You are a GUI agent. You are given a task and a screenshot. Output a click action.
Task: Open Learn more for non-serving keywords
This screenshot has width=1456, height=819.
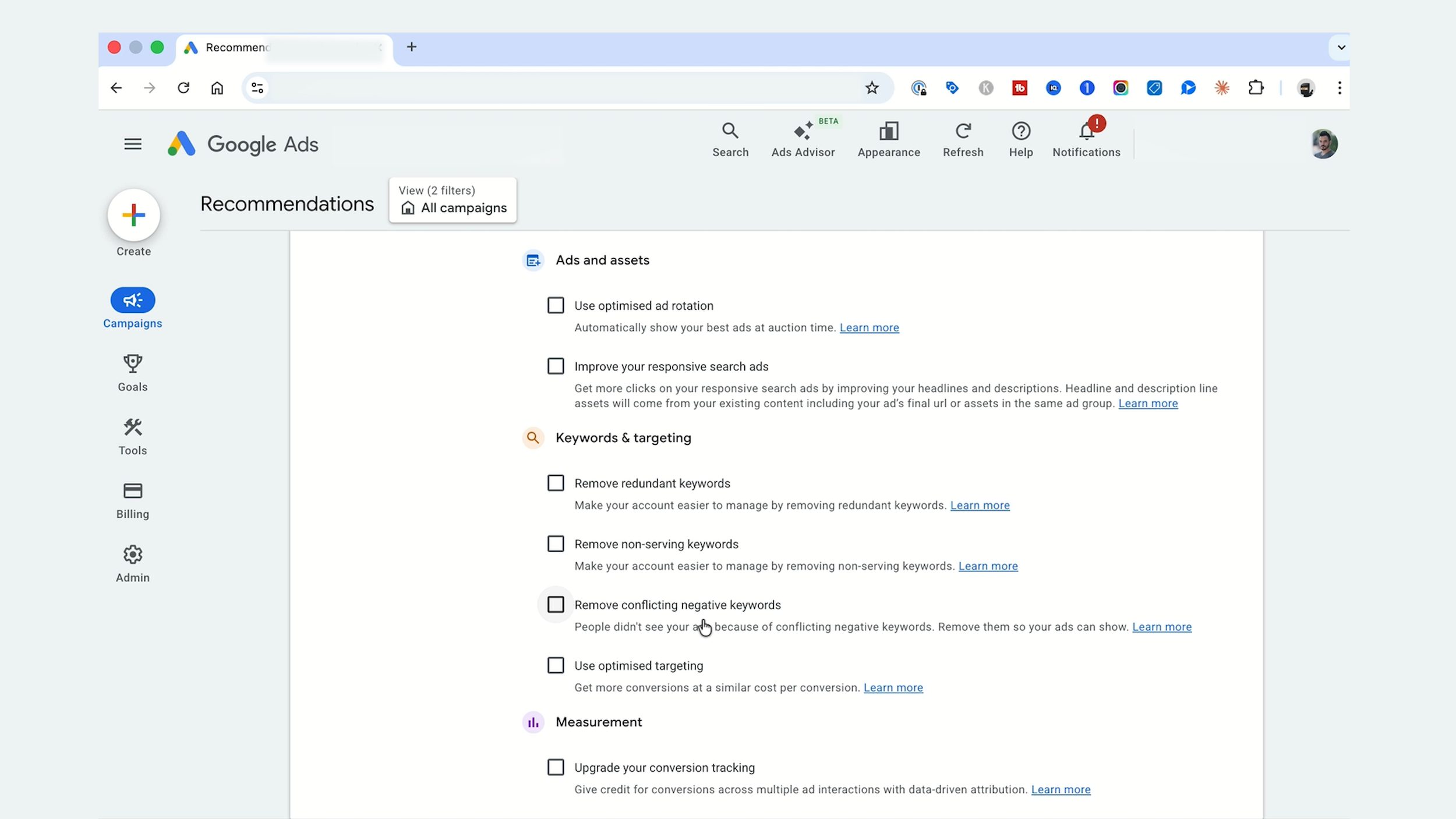(988, 566)
